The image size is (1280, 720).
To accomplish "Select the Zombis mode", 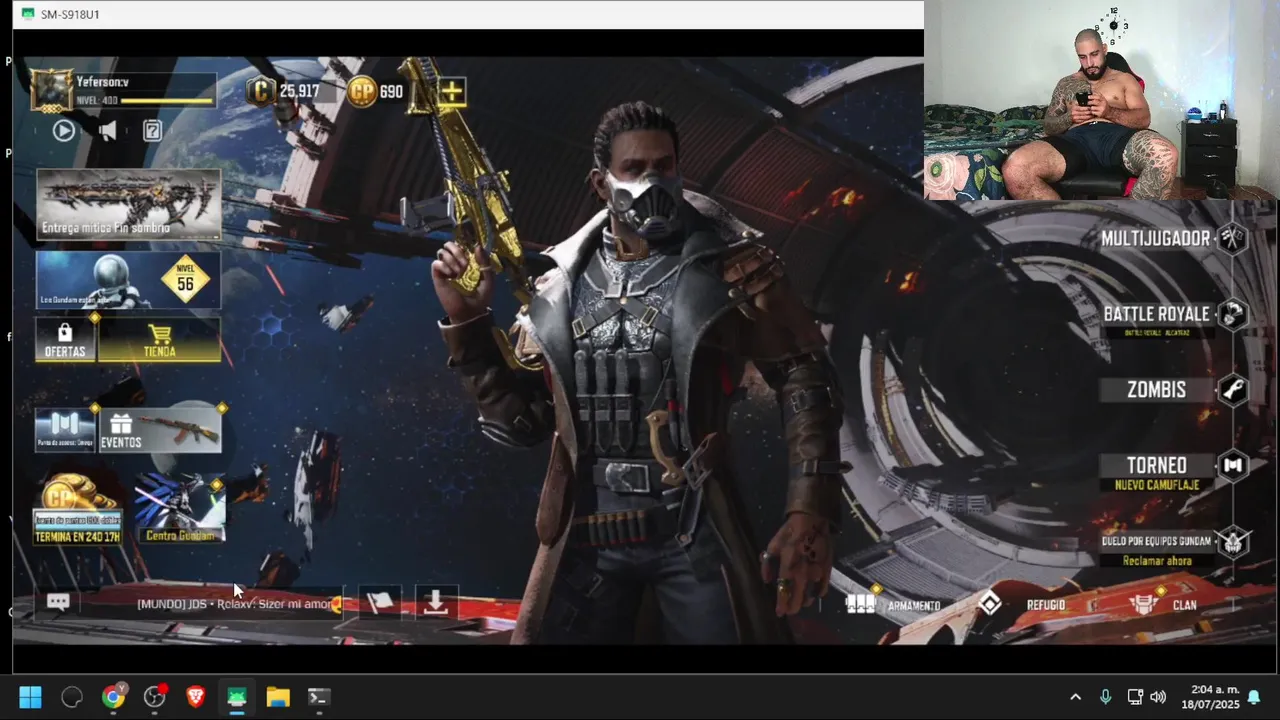I will (1156, 390).
